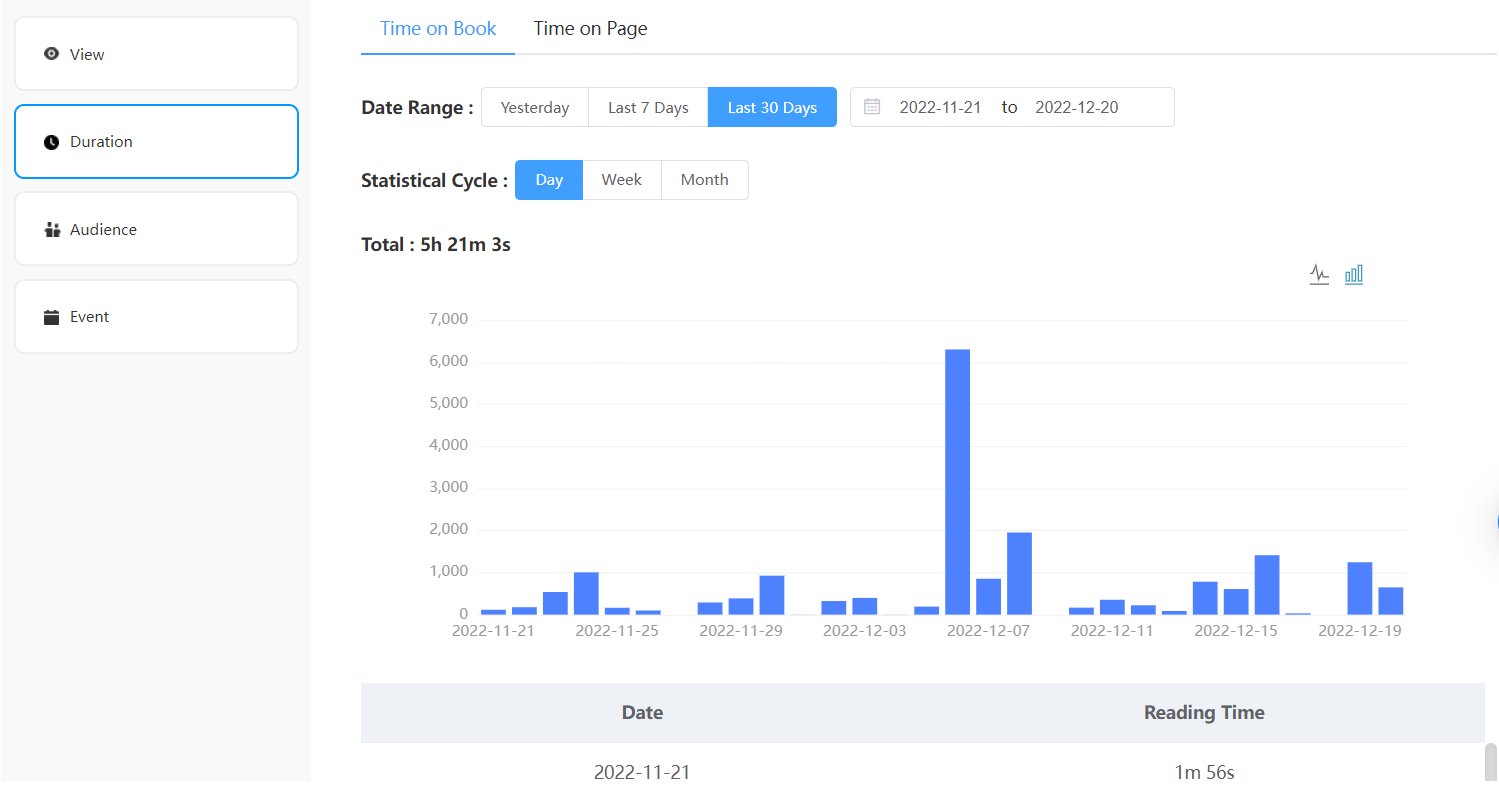The width and height of the screenshot is (1499, 799).
Task: Switch to the Time on Page tab
Action: coord(590,28)
